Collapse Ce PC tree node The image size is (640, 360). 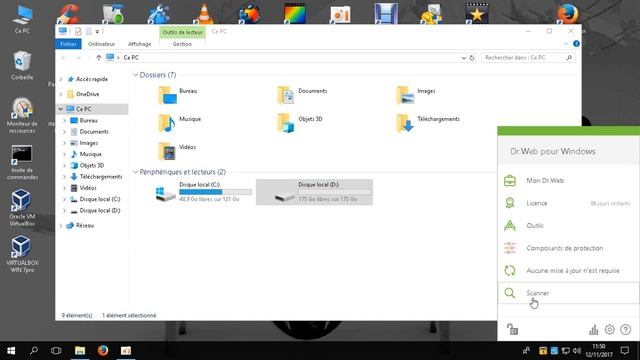(x=60, y=109)
